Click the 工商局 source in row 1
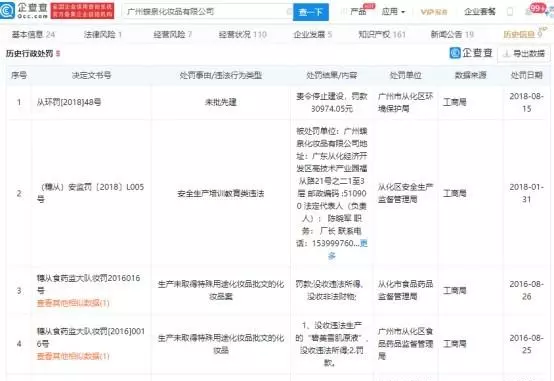The width and height of the screenshot is (554, 381). (454, 102)
